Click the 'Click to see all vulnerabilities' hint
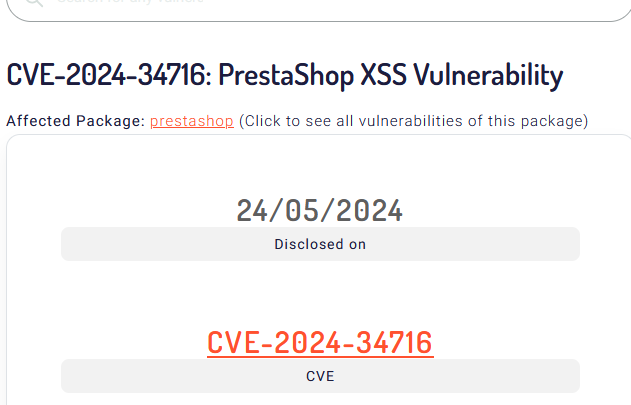Screen dimensions: 631x405 tap(413, 121)
